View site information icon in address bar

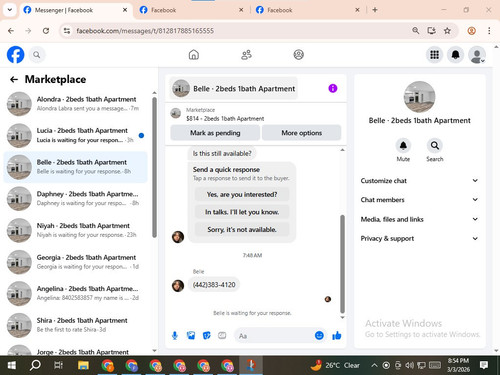pos(67,31)
